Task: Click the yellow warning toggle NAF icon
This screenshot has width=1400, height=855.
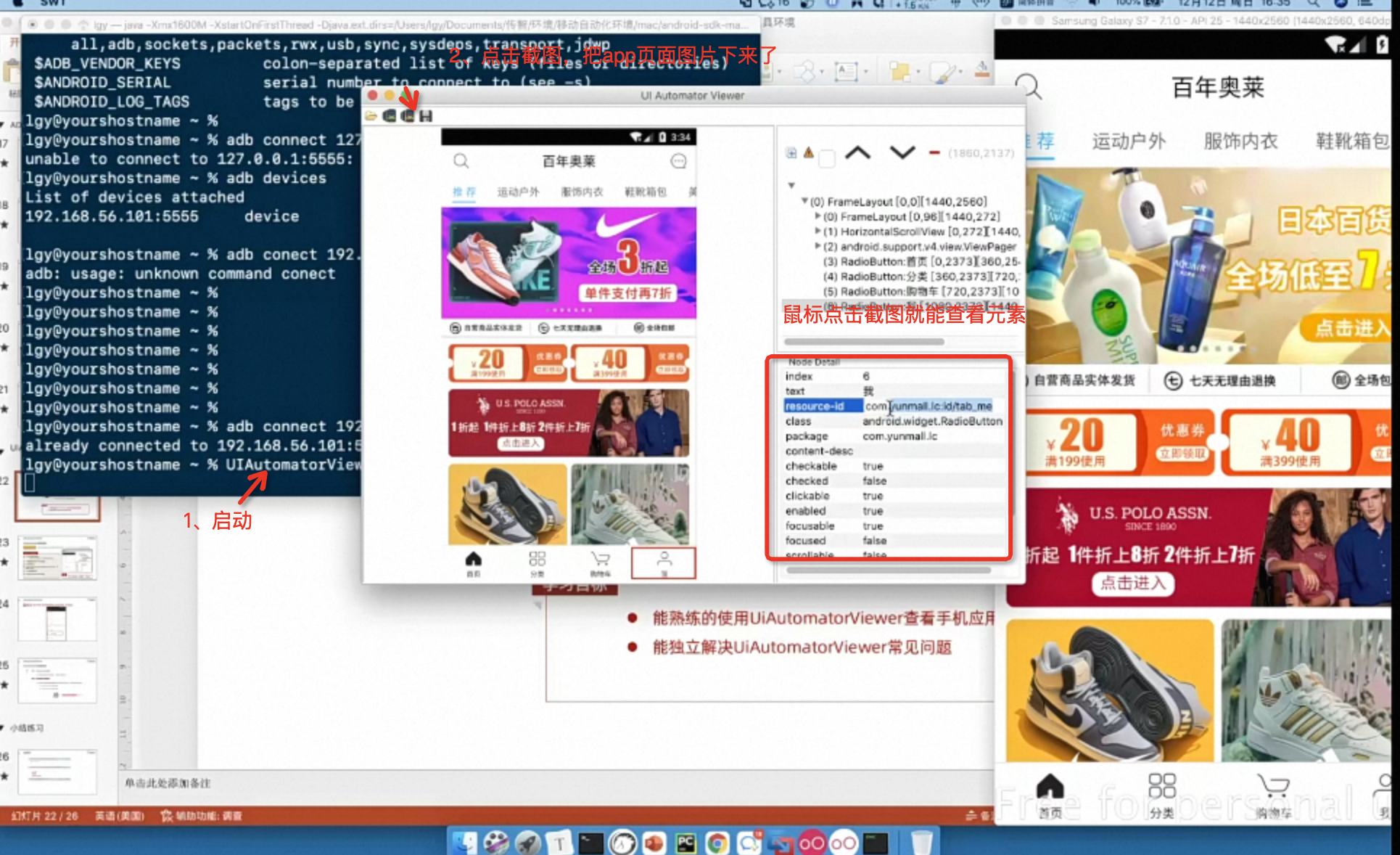Action: [x=809, y=153]
